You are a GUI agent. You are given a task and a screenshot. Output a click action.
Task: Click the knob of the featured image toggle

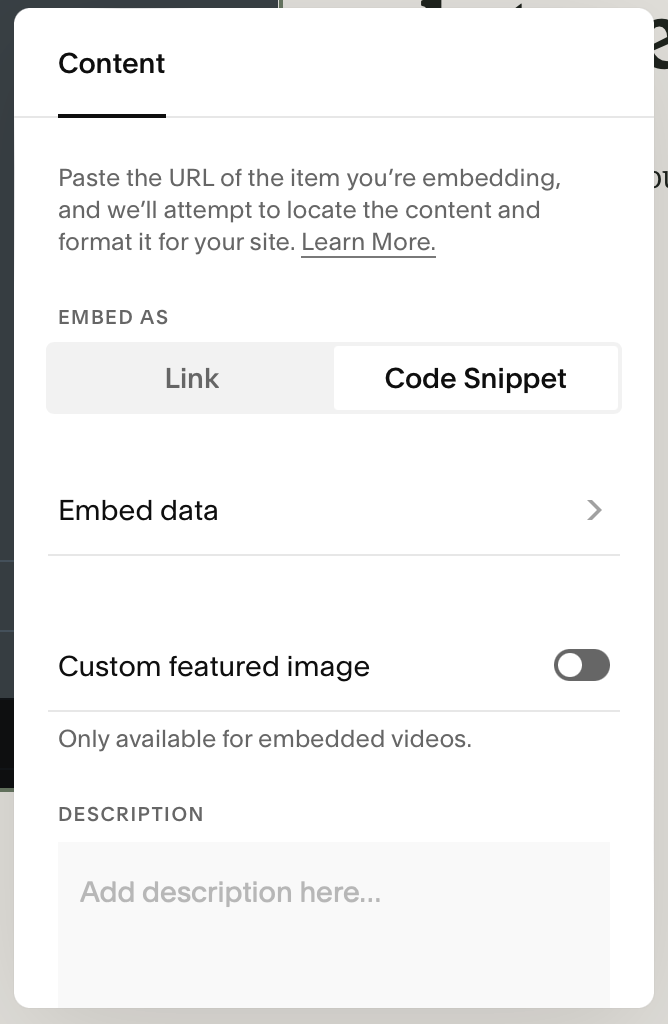tap(571, 665)
